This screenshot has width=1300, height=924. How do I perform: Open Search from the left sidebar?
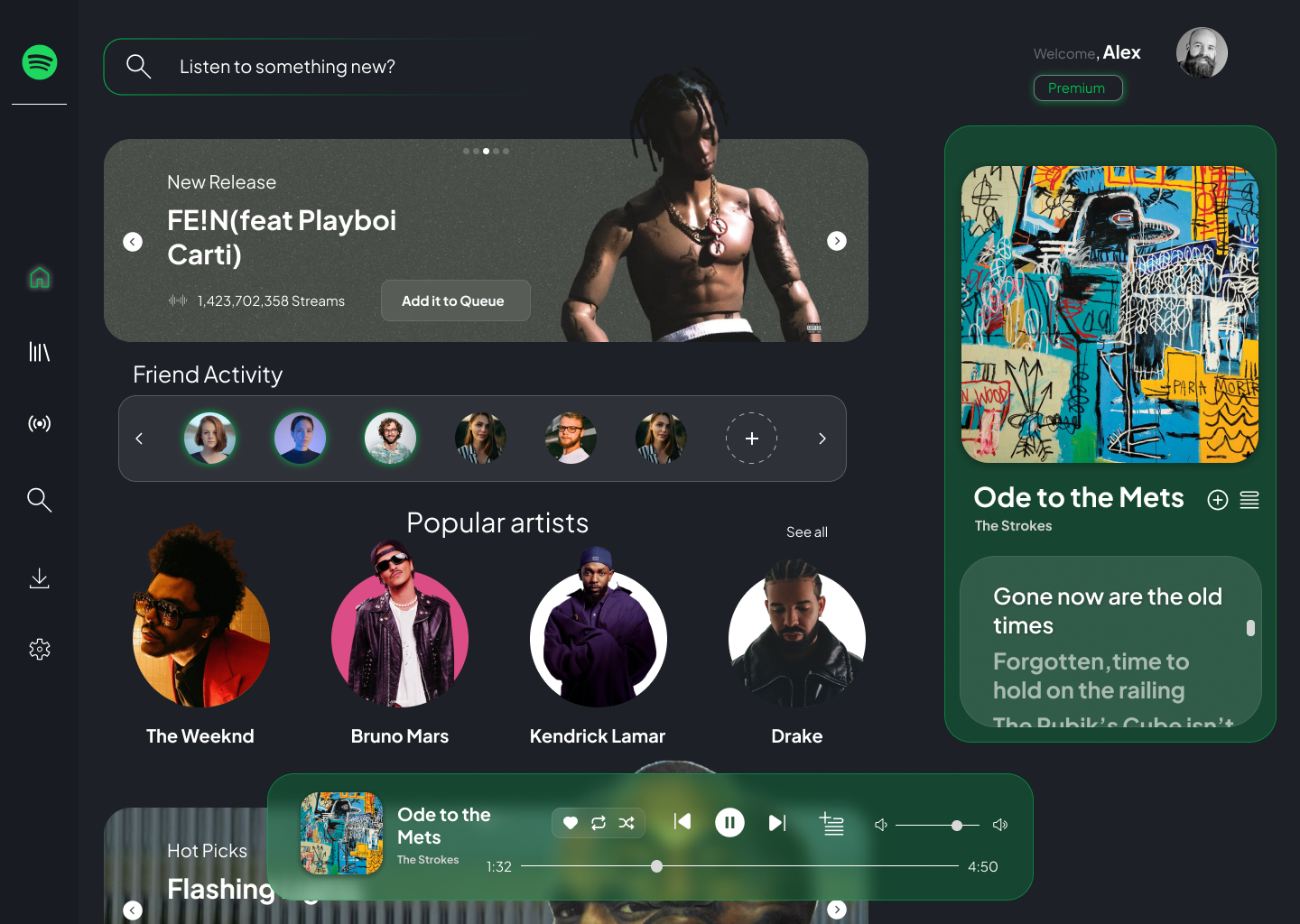pyautogui.click(x=40, y=499)
